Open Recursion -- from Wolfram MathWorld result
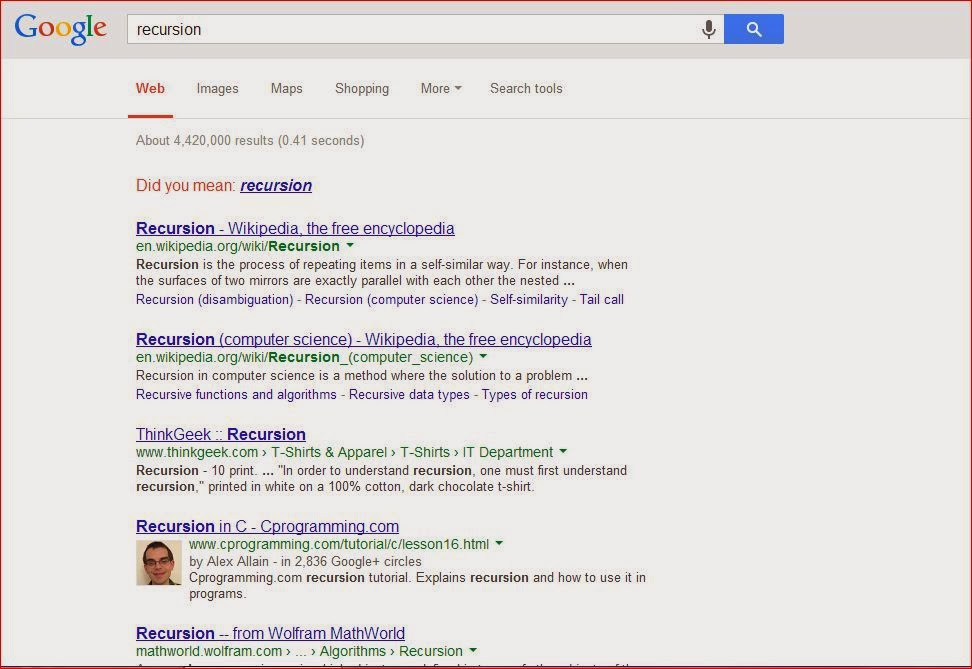This screenshot has width=972, height=669. coord(270,633)
